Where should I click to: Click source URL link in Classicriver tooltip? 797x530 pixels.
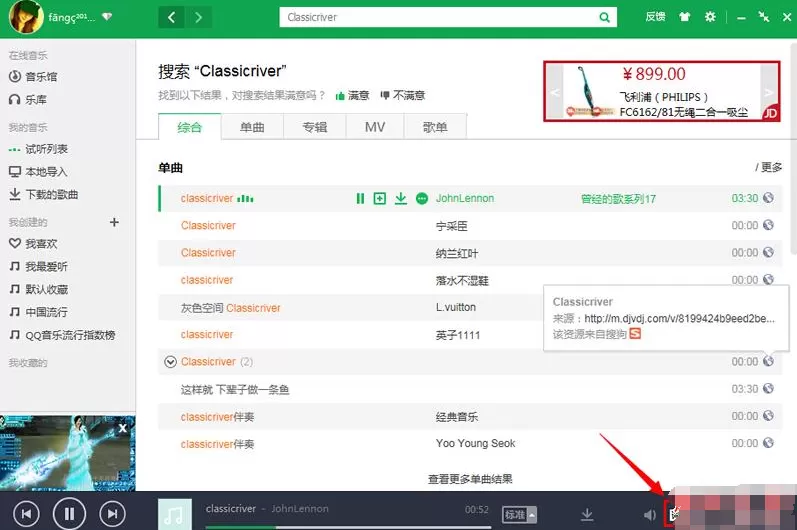pos(680,319)
